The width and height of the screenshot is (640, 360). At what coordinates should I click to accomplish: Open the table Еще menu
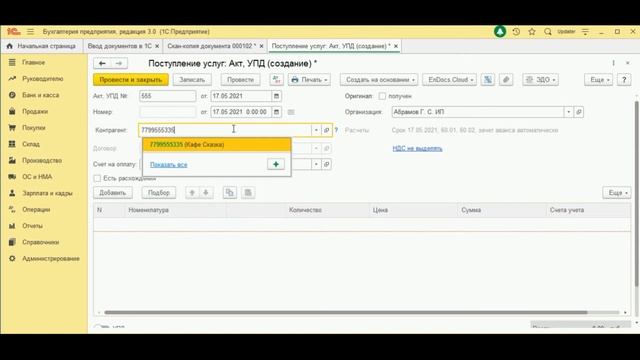point(617,193)
